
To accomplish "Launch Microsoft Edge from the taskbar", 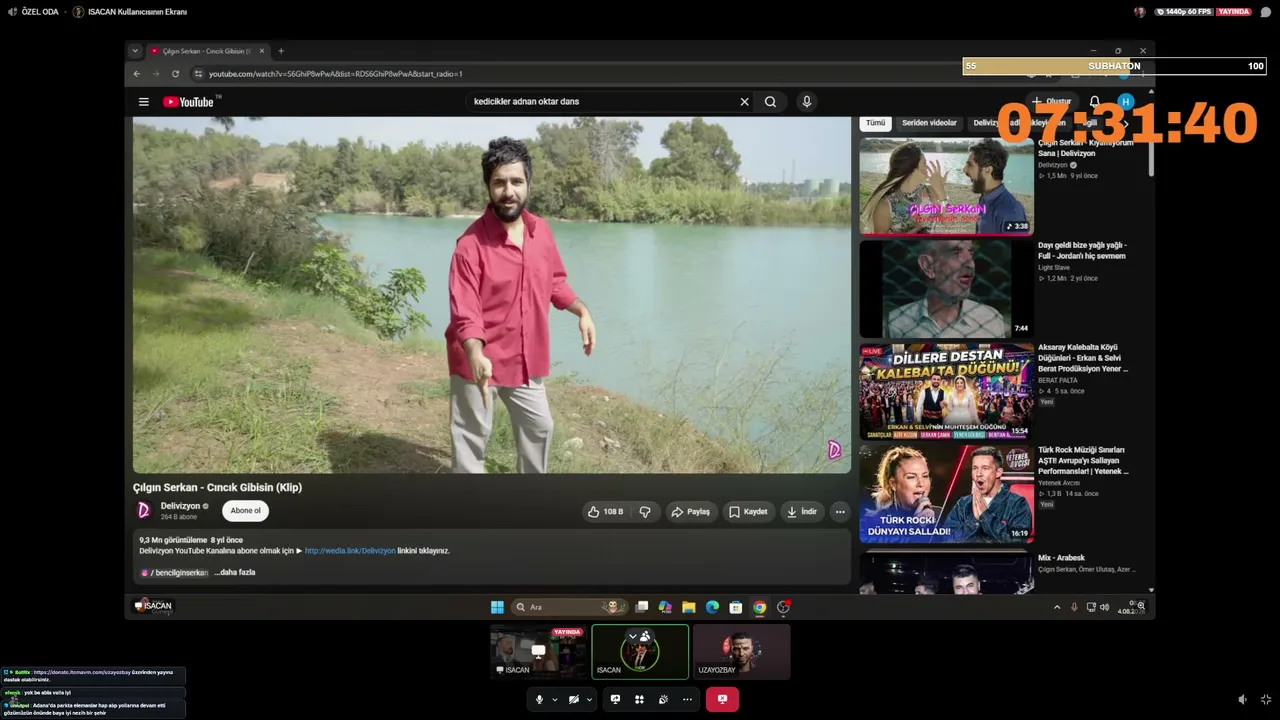I will [x=712, y=607].
